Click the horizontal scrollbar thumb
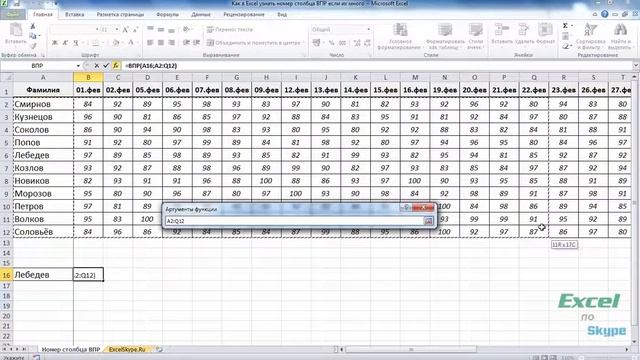640x360 pixels. (x=411, y=349)
